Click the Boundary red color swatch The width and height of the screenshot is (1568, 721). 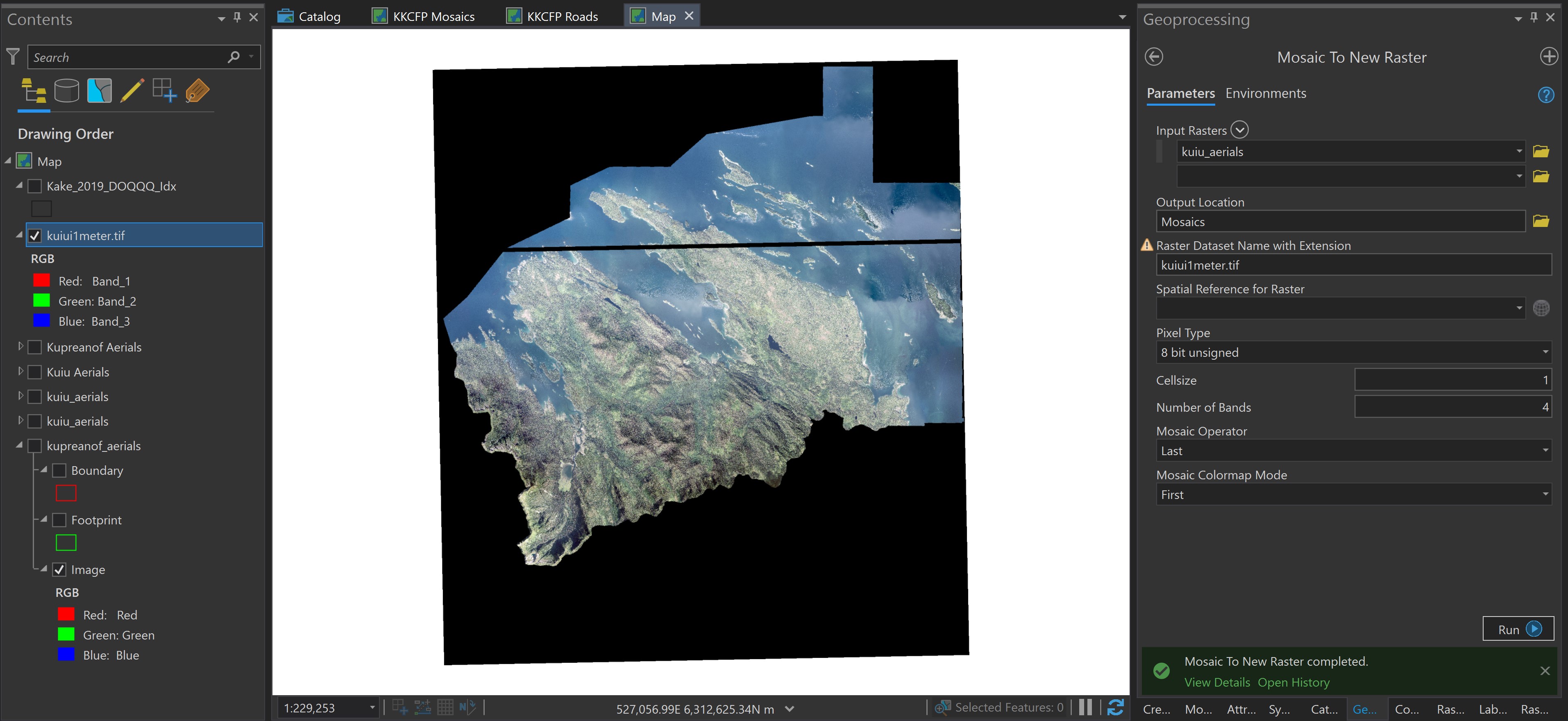coord(66,493)
